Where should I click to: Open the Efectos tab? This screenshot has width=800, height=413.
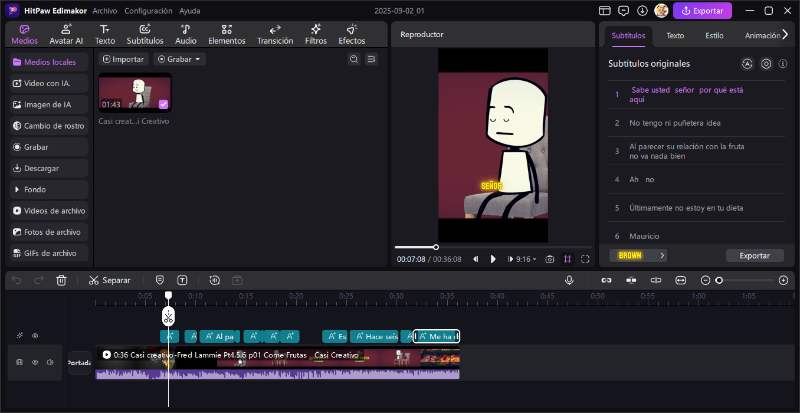pyautogui.click(x=352, y=35)
